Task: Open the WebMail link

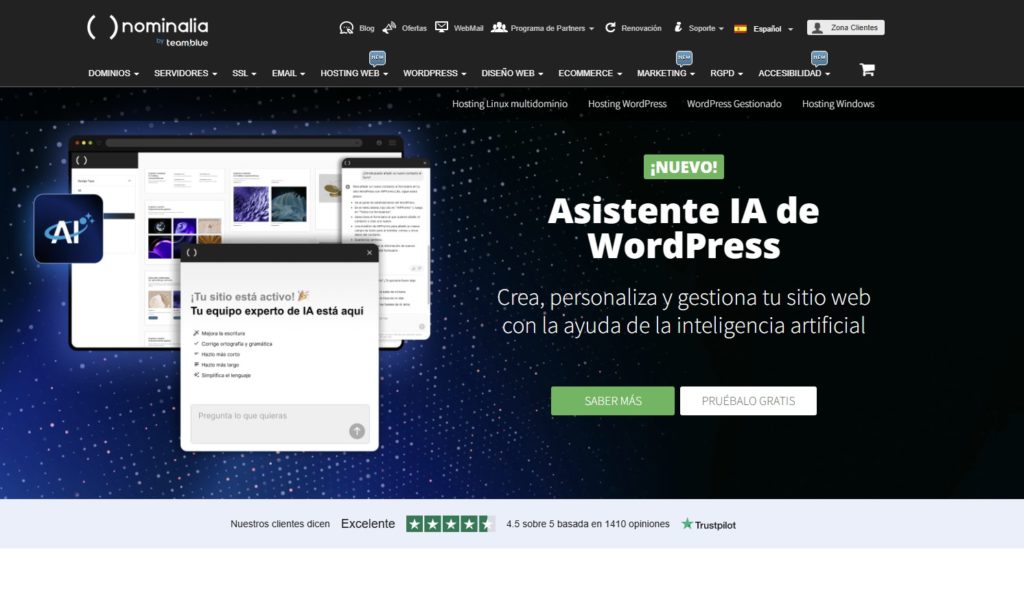Action: click(468, 28)
